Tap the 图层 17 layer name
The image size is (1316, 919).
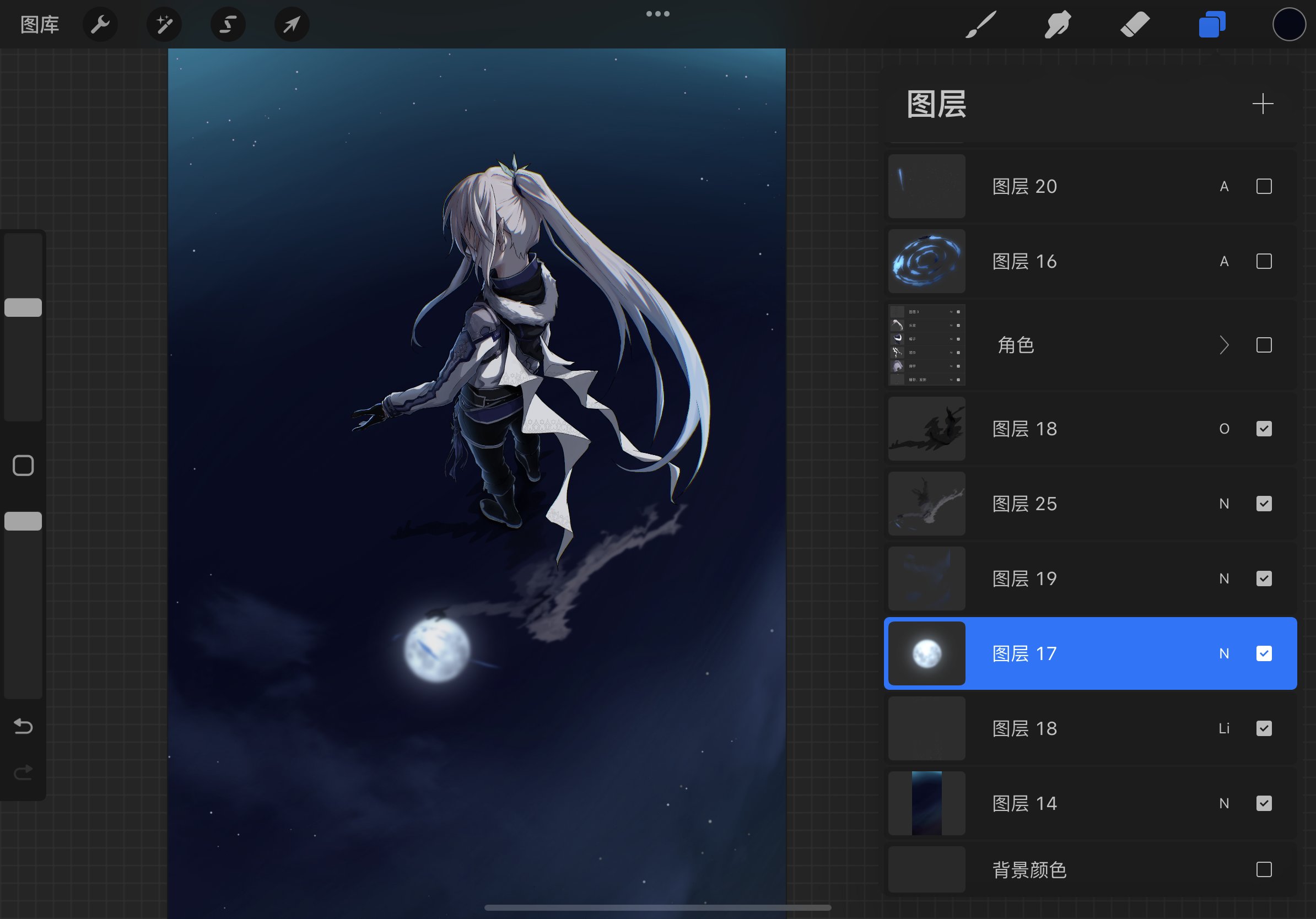coord(1024,654)
